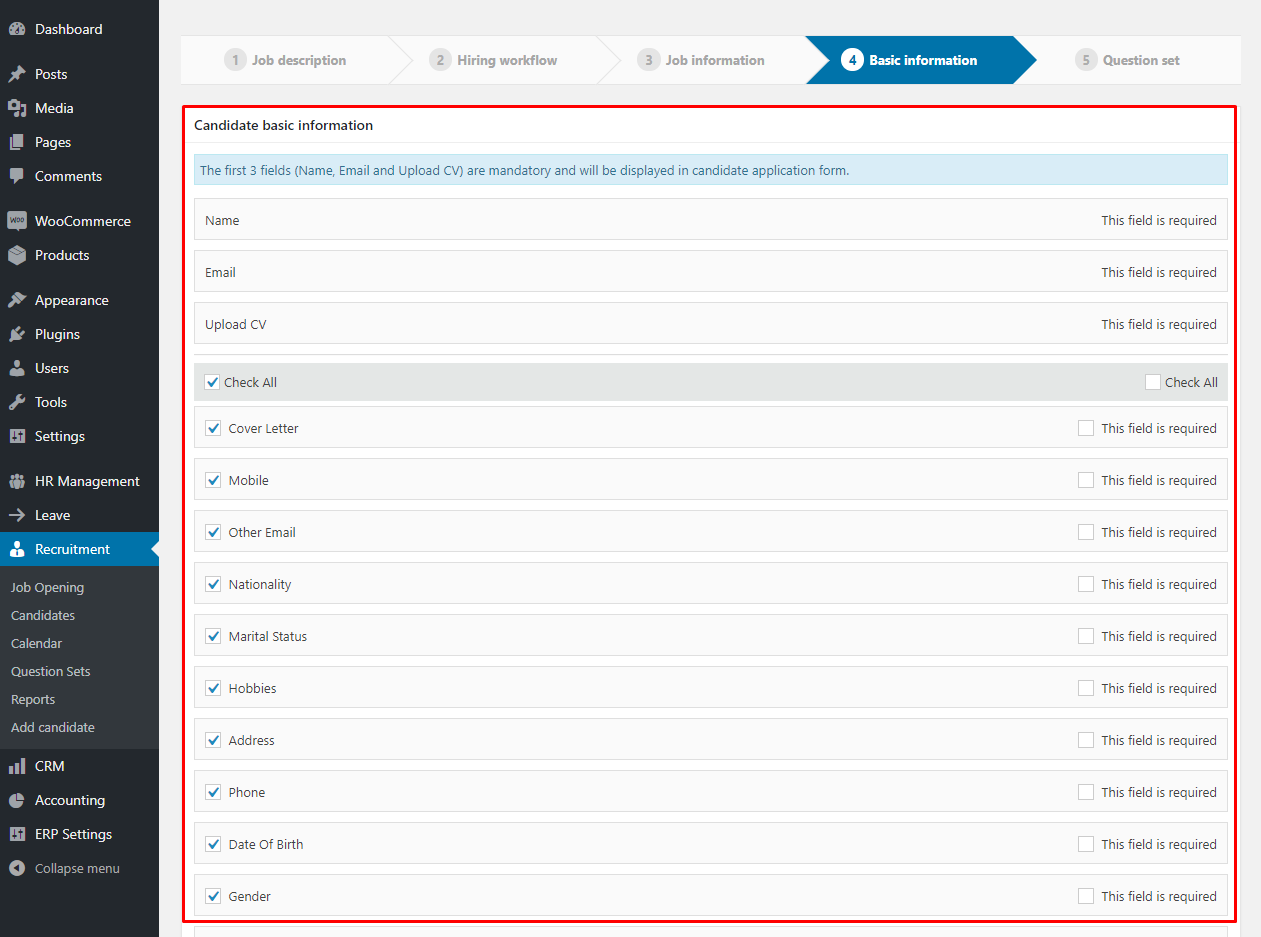Click the Products box icon
Screen dimensions: 1261x937
17,255
